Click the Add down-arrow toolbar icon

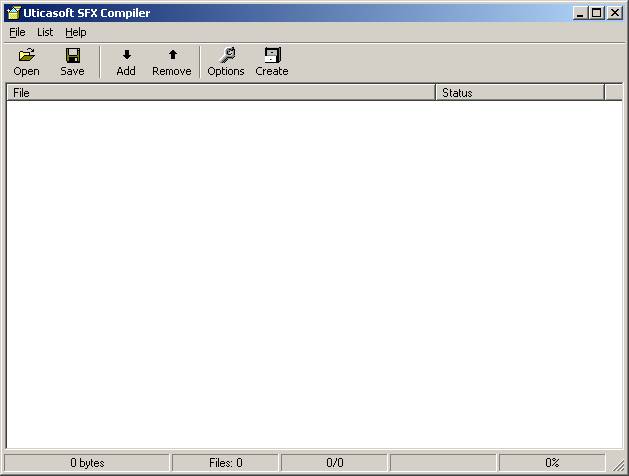tap(126, 56)
